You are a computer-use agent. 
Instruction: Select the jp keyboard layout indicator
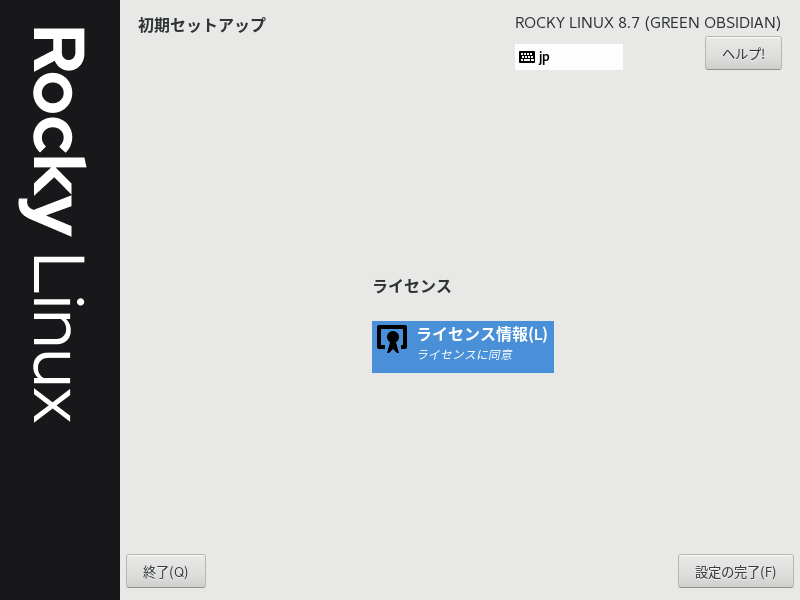(568, 57)
